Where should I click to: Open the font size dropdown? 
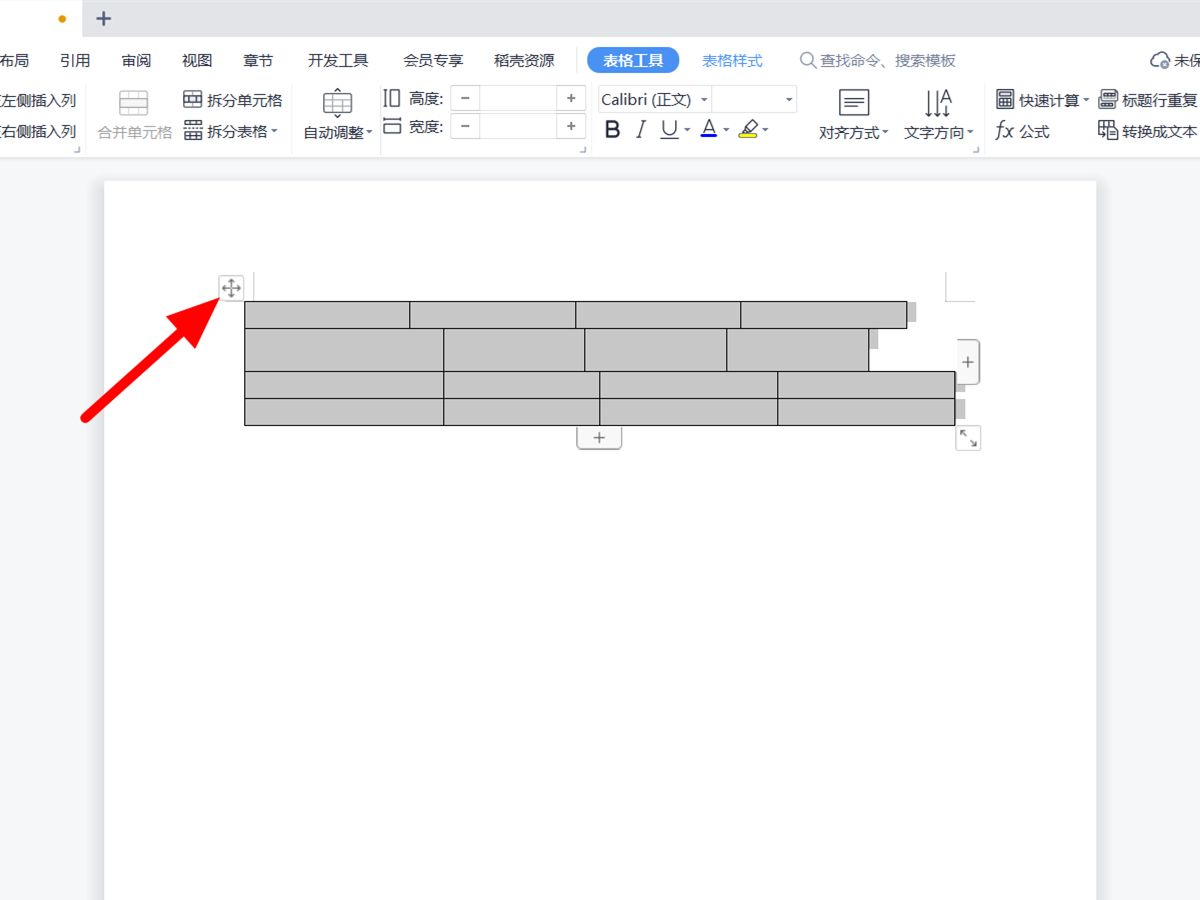788,99
